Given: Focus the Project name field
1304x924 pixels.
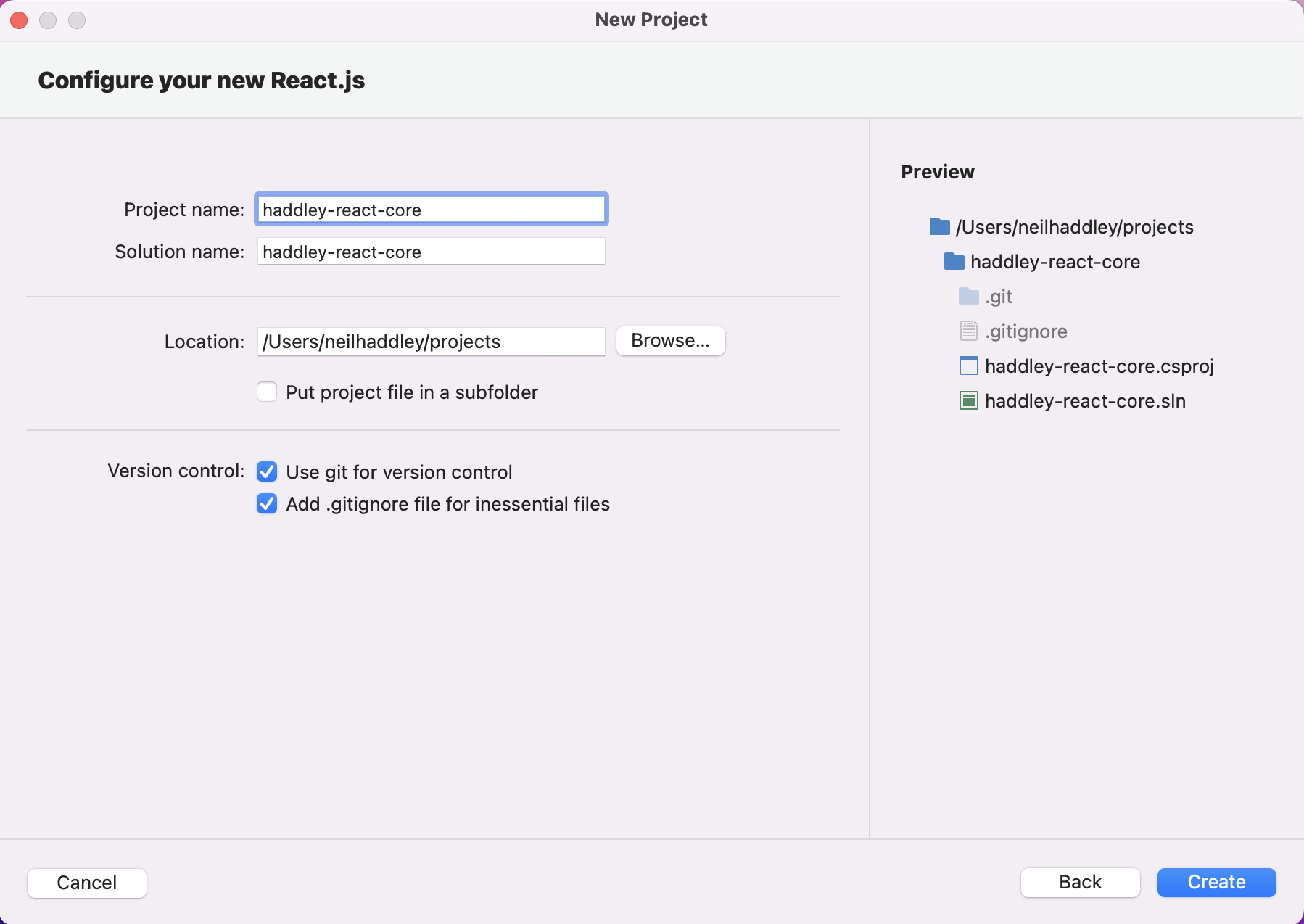Looking at the screenshot, I should click(431, 210).
